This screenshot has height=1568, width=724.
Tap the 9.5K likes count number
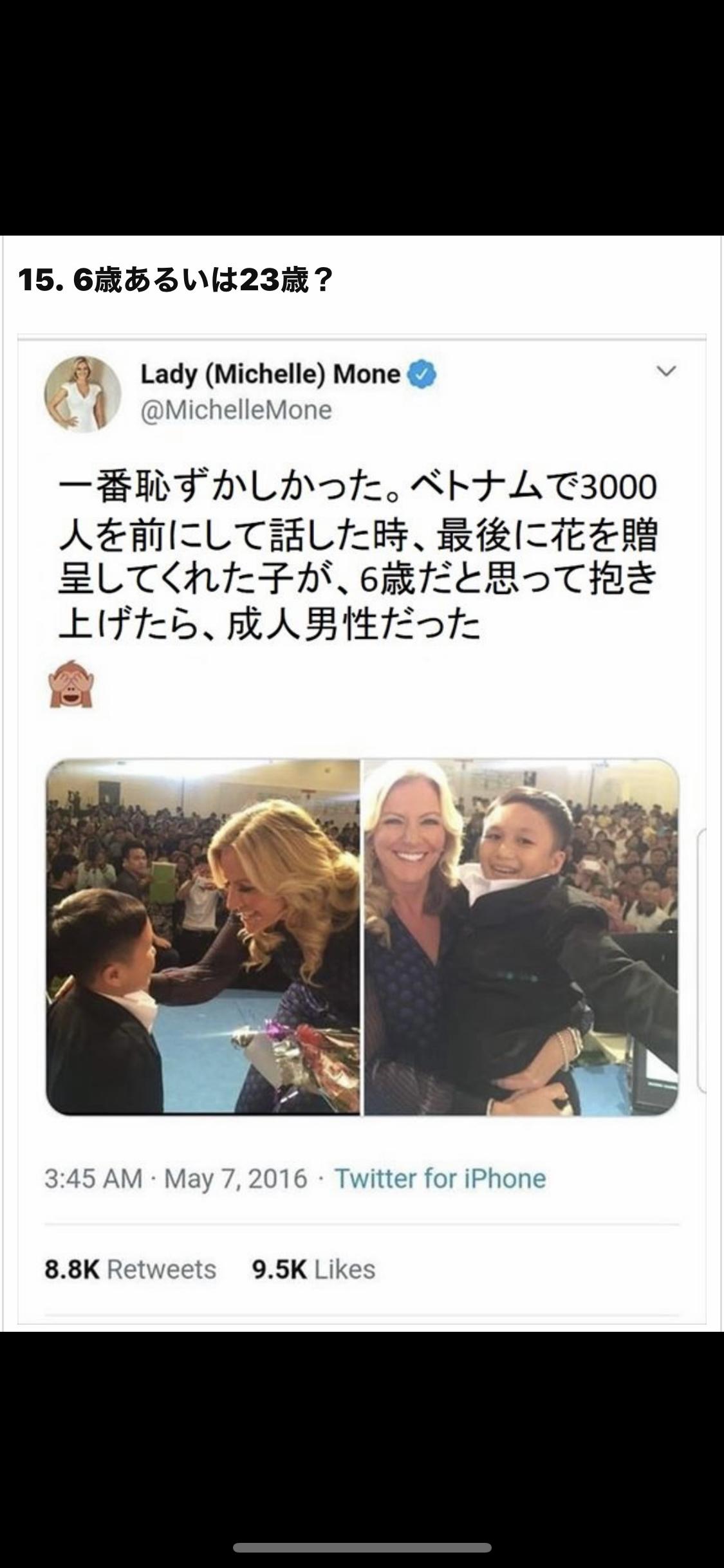pos(280,1269)
